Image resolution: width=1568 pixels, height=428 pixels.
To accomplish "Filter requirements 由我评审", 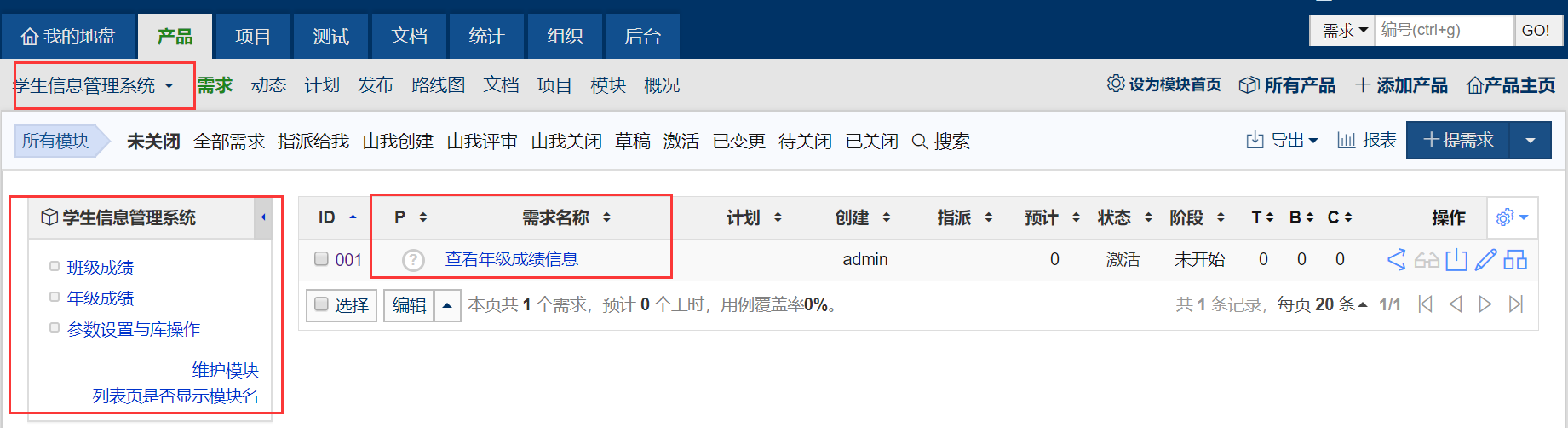I will pyautogui.click(x=482, y=142).
